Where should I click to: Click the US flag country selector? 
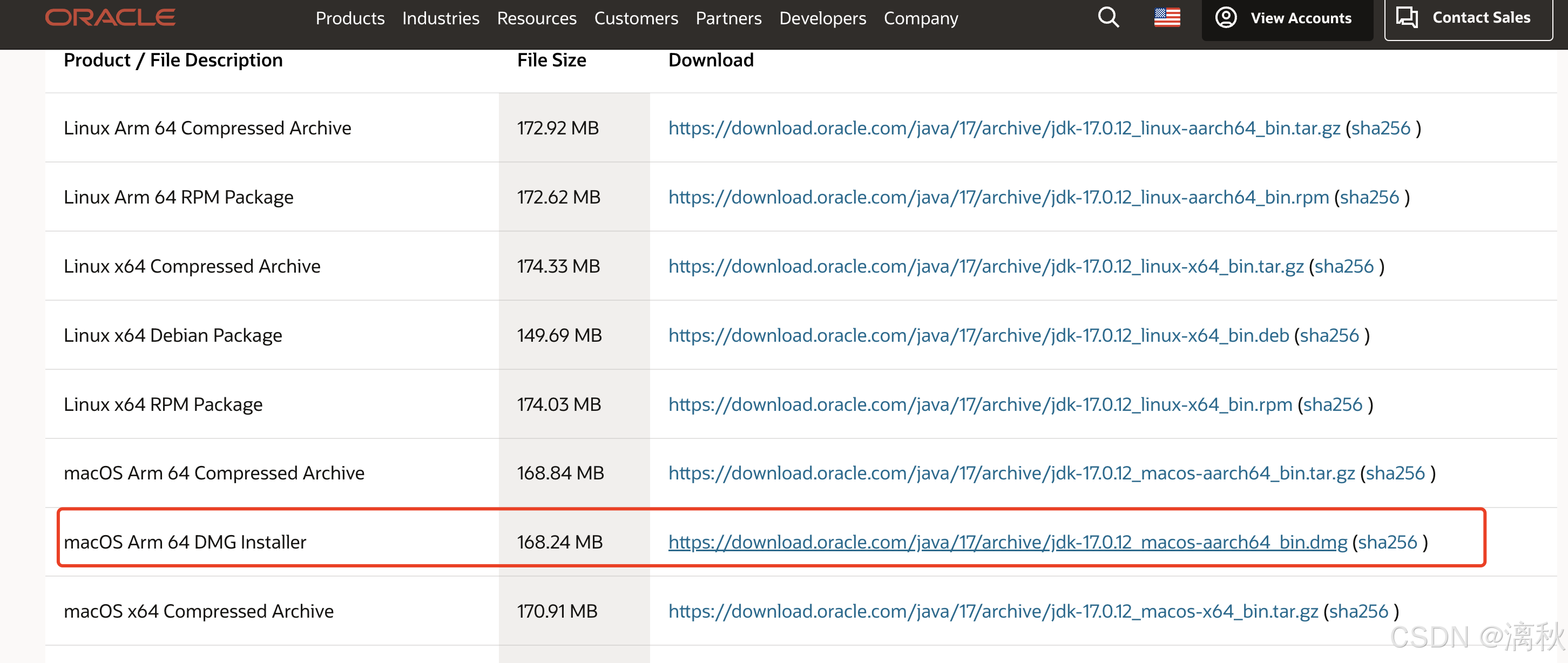pyautogui.click(x=1166, y=17)
